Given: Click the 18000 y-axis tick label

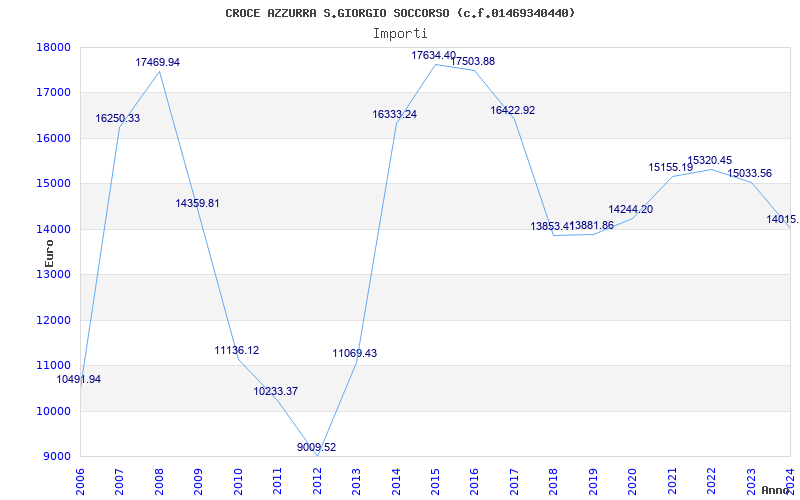Looking at the screenshot, I should point(53,47).
